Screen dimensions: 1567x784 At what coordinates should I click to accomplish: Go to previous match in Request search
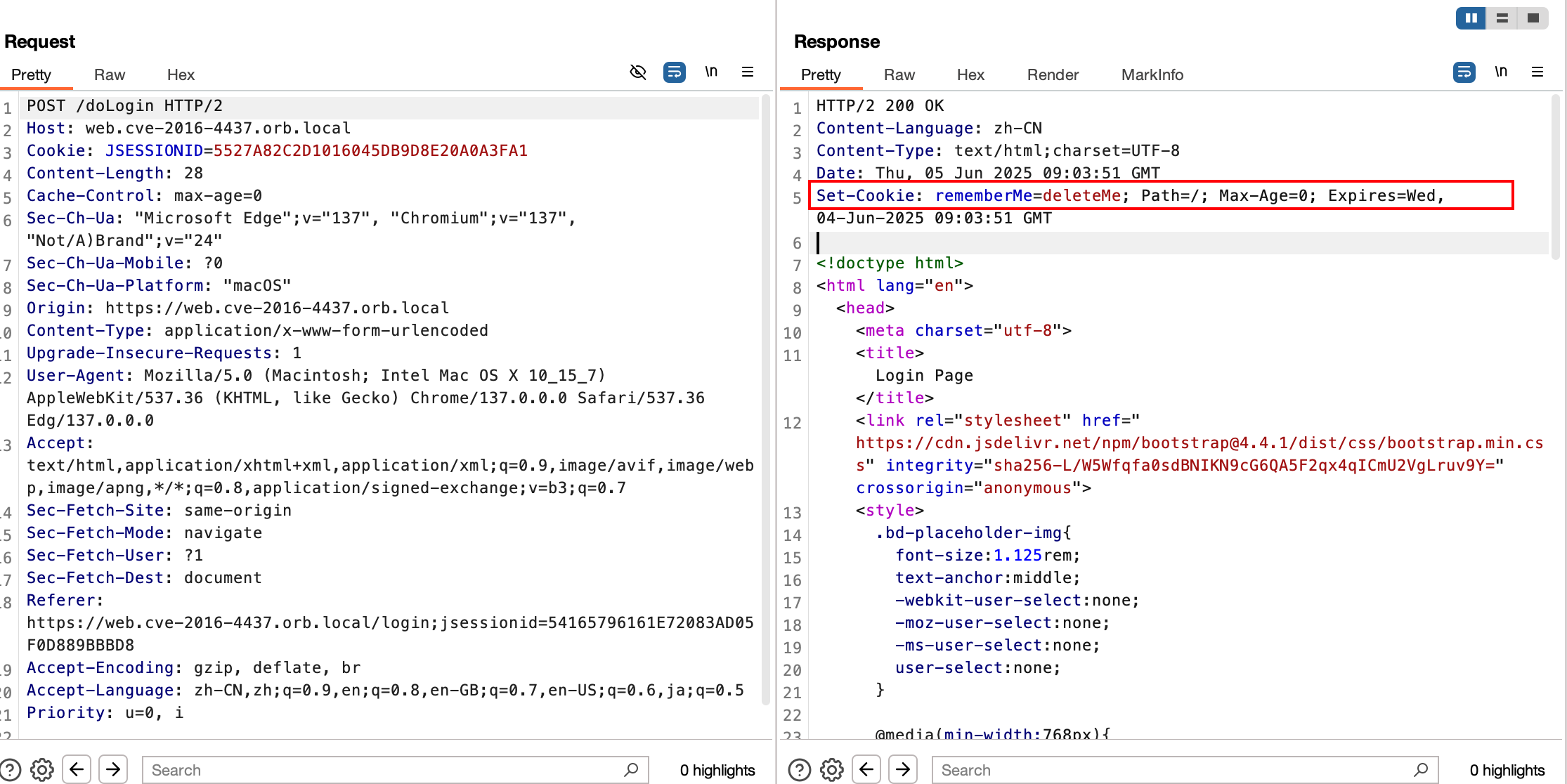(x=77, y=769)
